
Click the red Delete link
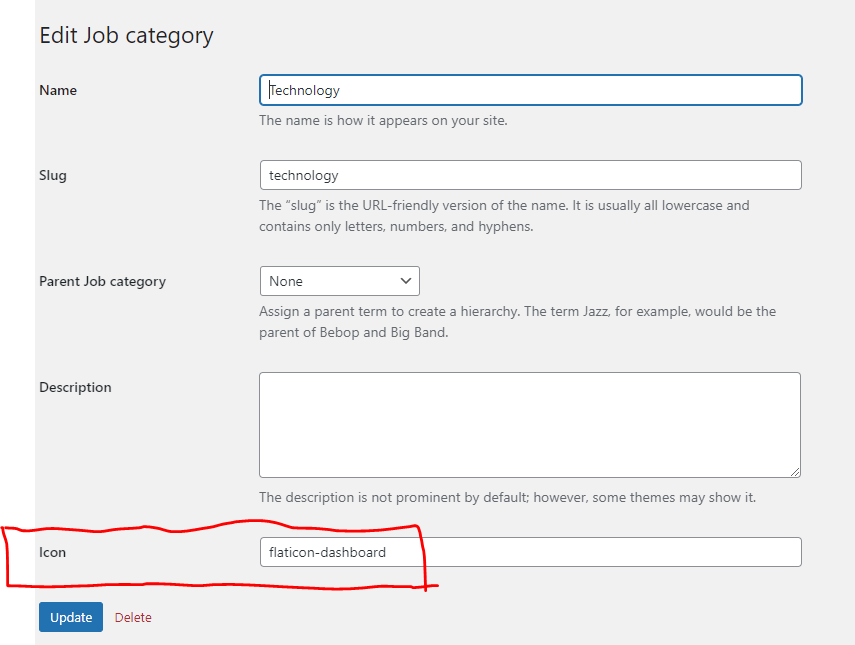click(133, 617)
